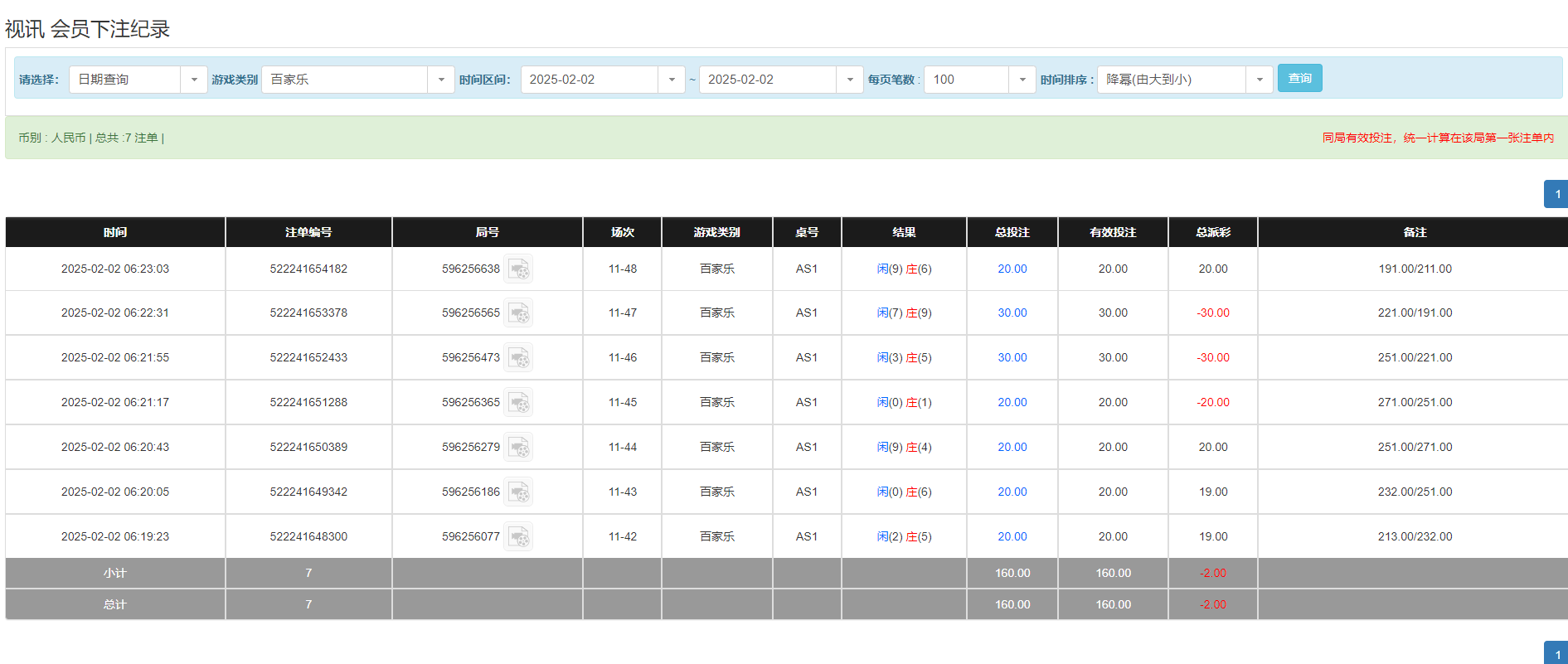Click page 1 in bottom pagination
Screen dimensions: 1568x664
1556,653
